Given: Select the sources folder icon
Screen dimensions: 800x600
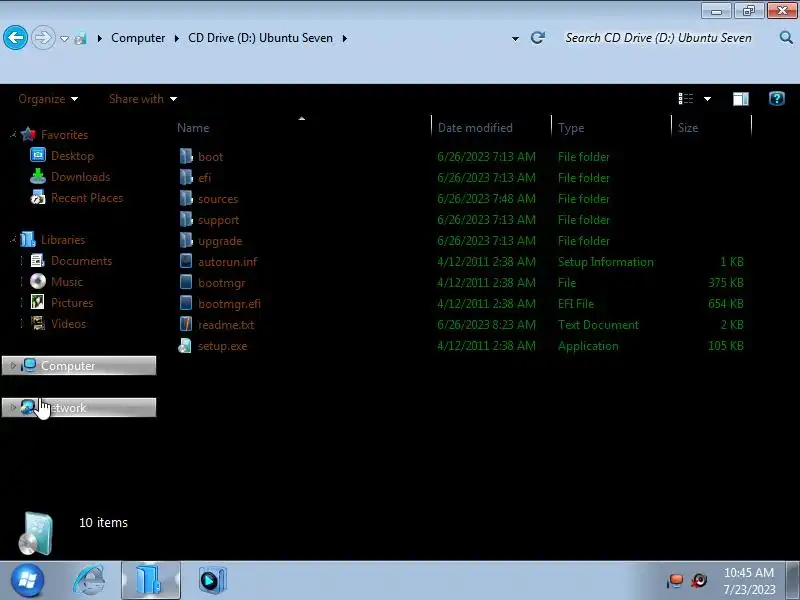Looking at the screenshot, I should click(x=186, y=198).
